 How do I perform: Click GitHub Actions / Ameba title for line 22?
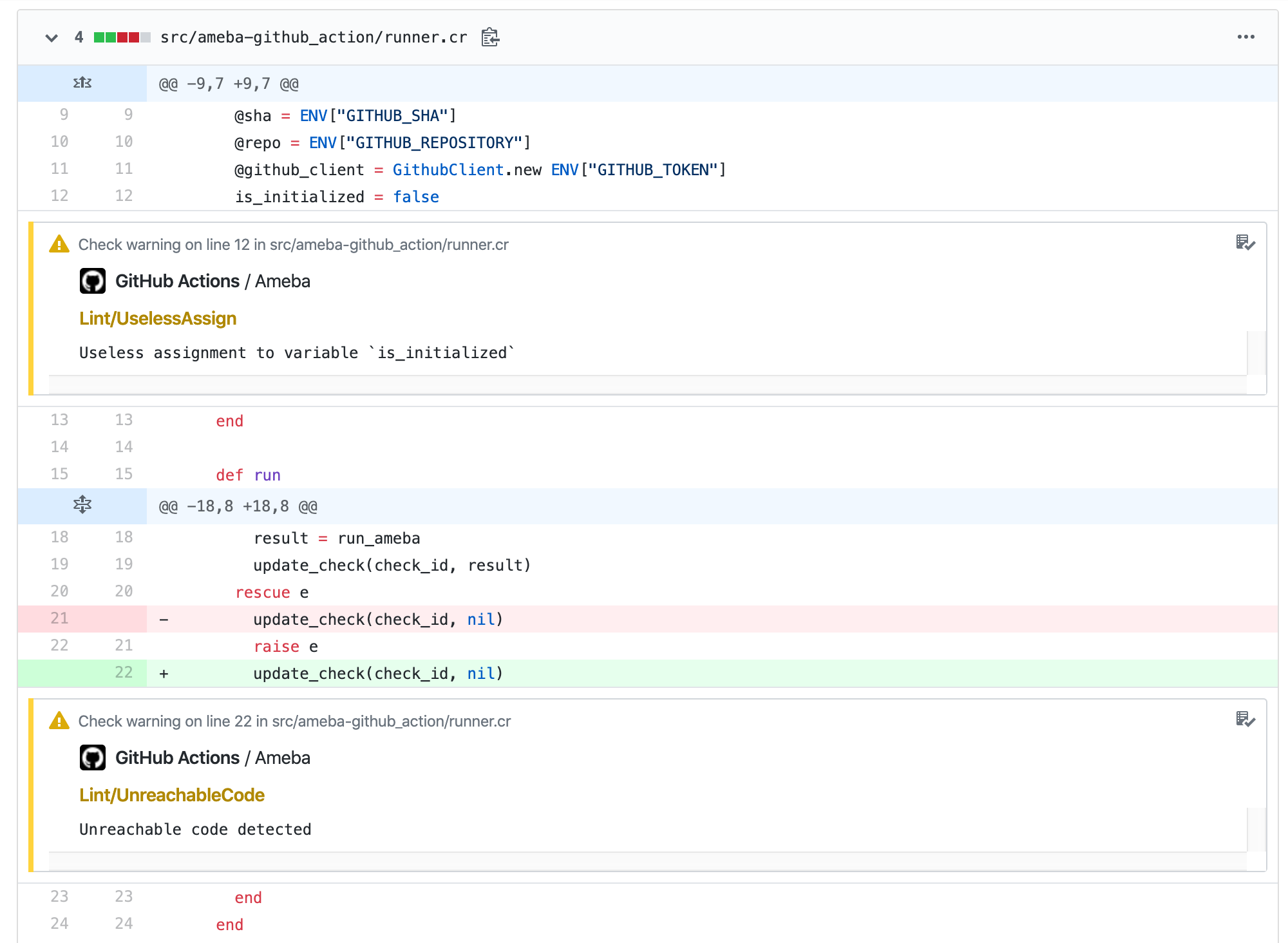pyautogui.click(x=213, y=758)
